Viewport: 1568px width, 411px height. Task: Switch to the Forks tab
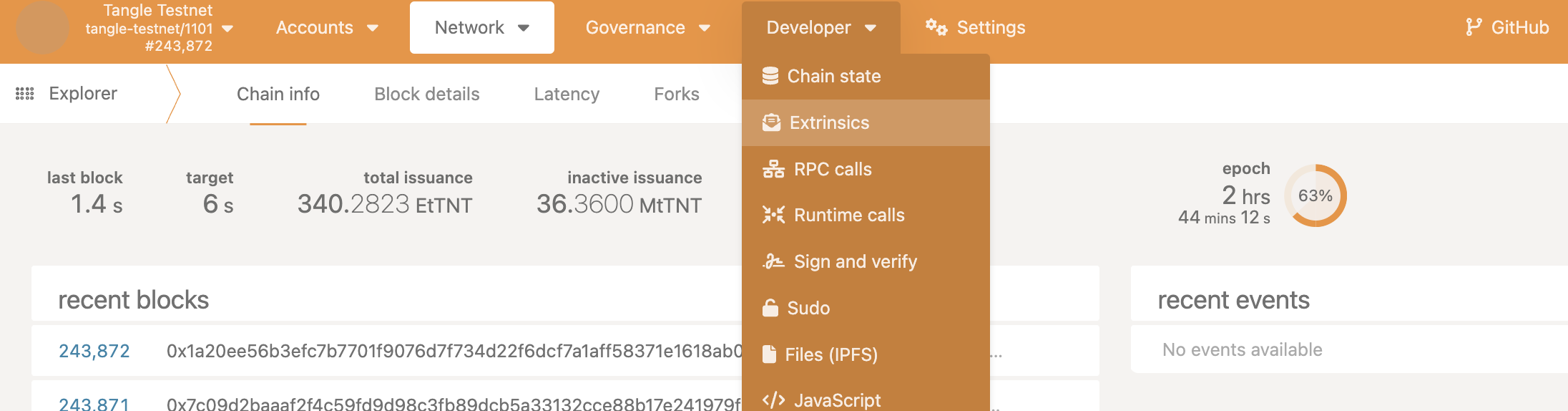[676, 94]
